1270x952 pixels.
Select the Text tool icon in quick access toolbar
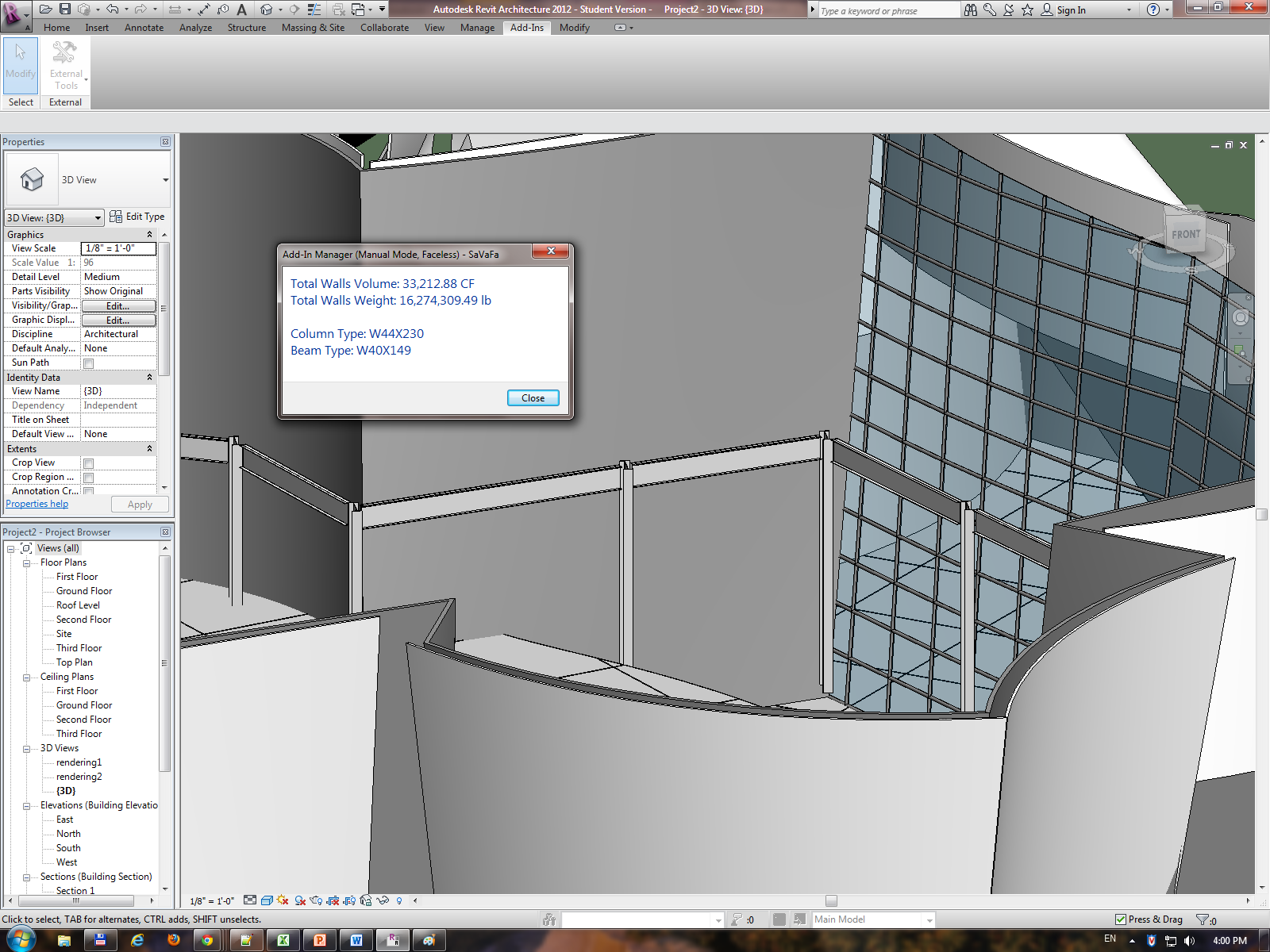(241, 10)
